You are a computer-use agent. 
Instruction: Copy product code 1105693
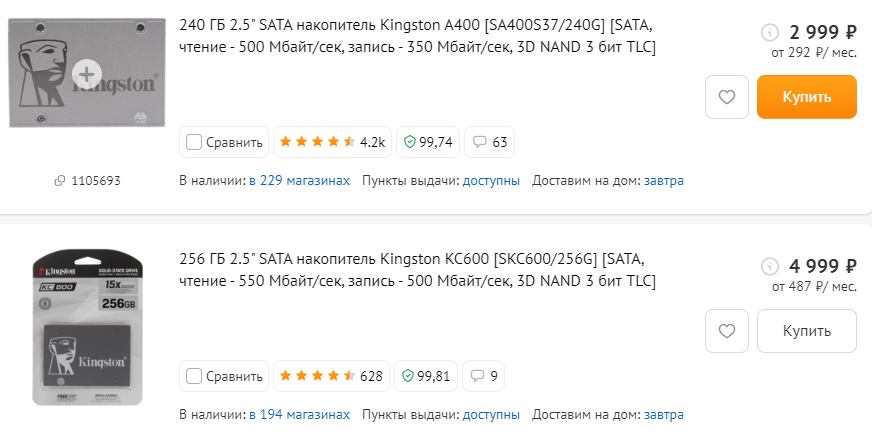coord(87,181)
